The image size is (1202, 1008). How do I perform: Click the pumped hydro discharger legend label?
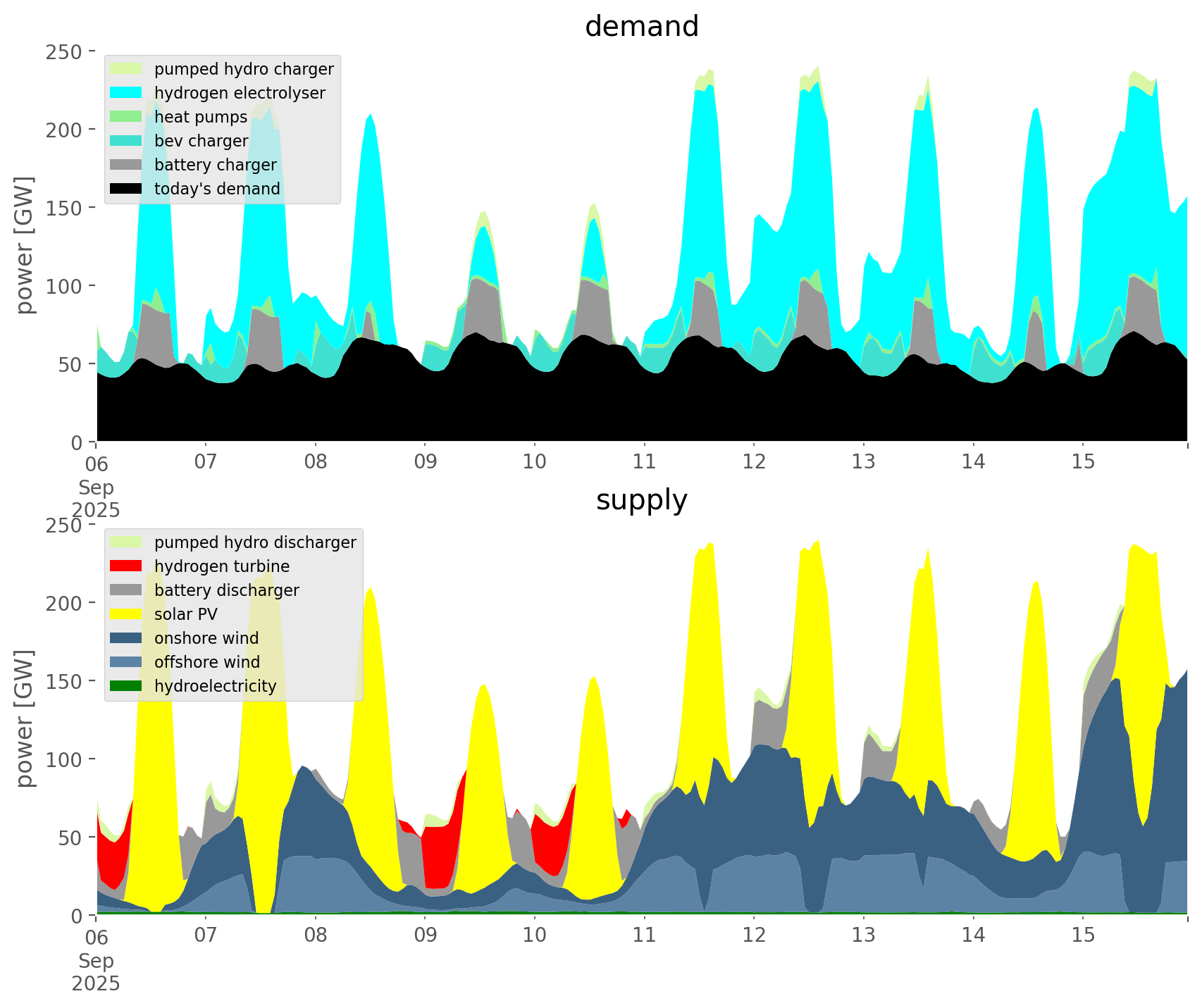click(255, 542)
